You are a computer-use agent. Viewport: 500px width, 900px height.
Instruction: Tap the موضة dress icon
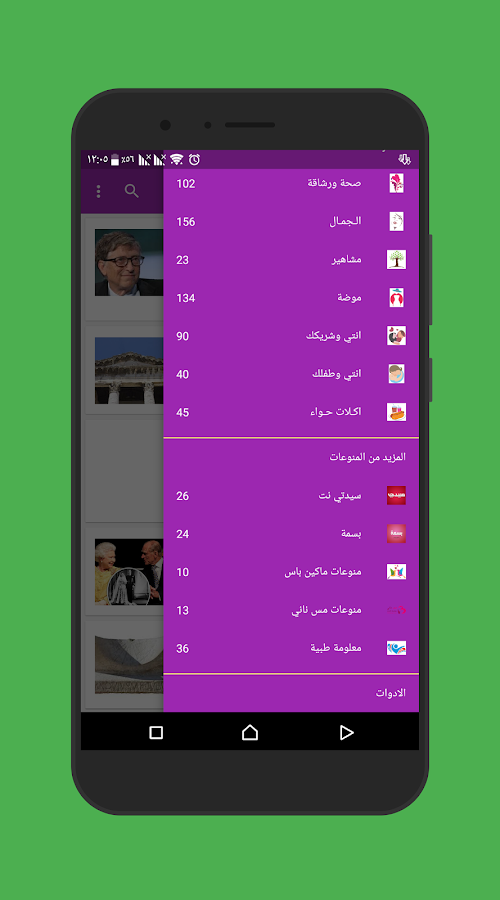[397, 298]
